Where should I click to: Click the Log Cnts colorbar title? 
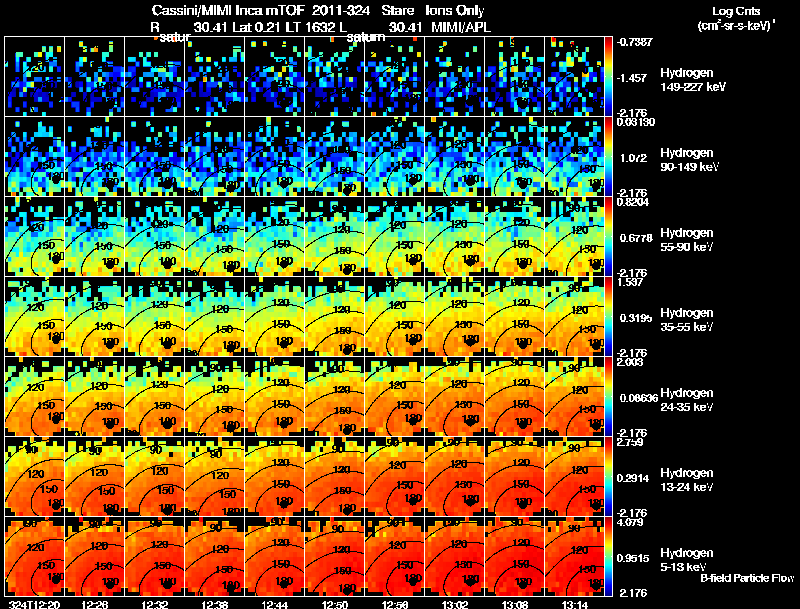point(736,11)
